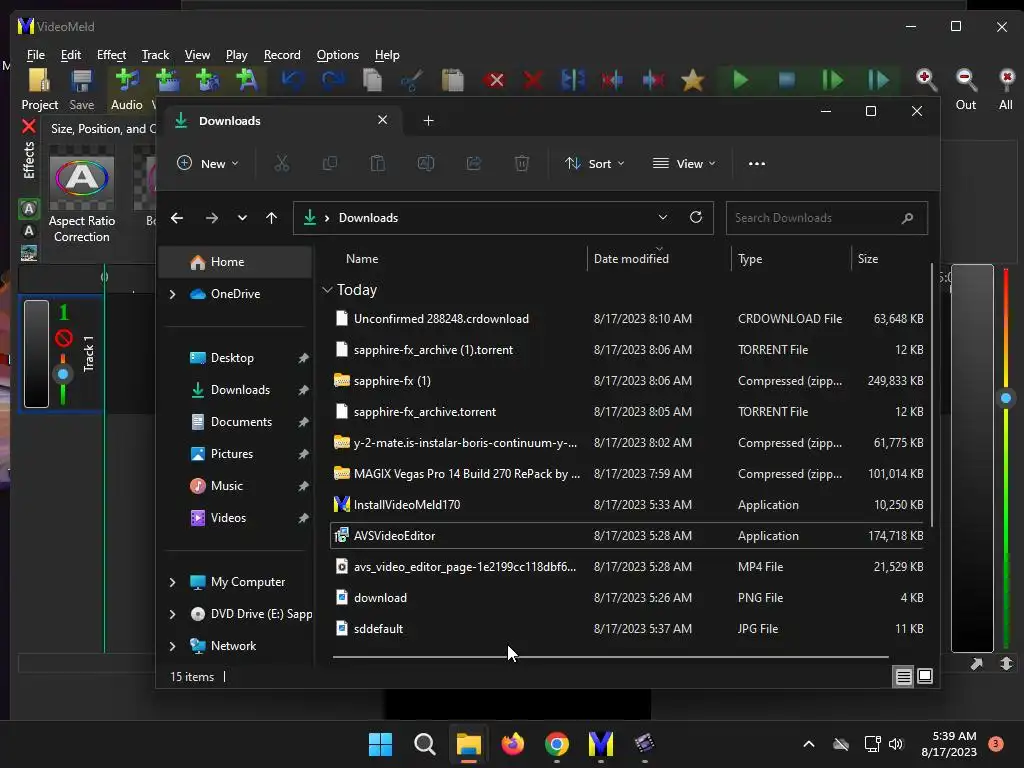Add a new Explorer tab with plus
The image size is (1024, 768).
pyautogui.click(x=428, y=121)
